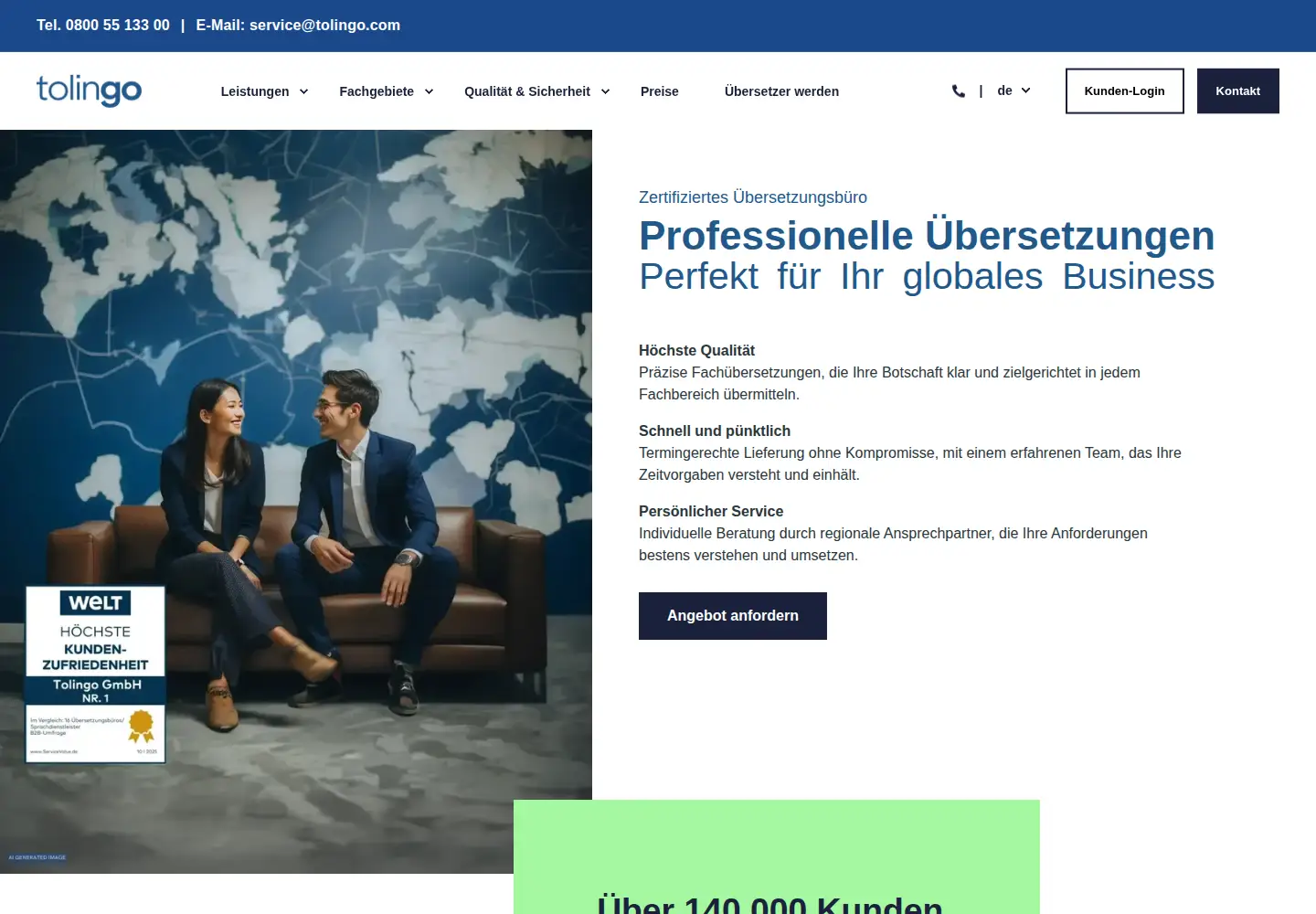Expand the Qualität & Sicherheit chevron
The width and height of the screenshot is (1316, 914).
click(x=605, y=91)
